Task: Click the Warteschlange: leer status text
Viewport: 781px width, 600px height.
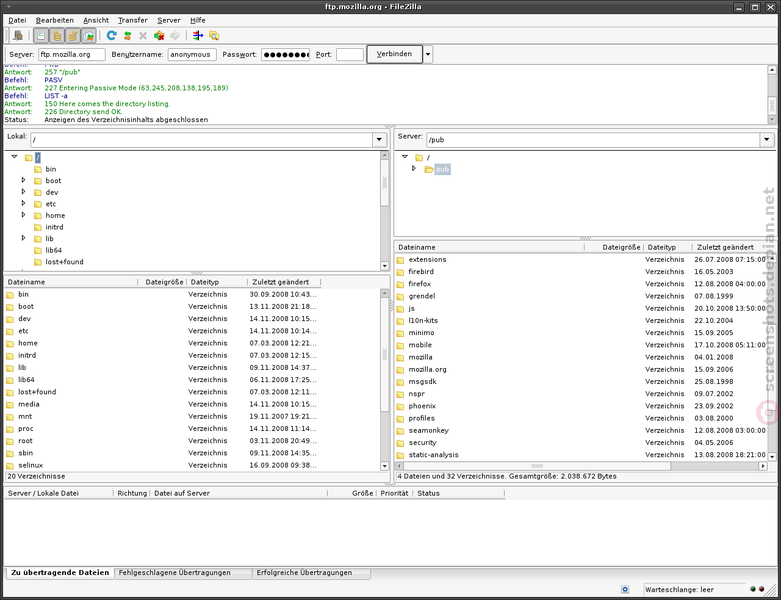Action: point(679,590)
